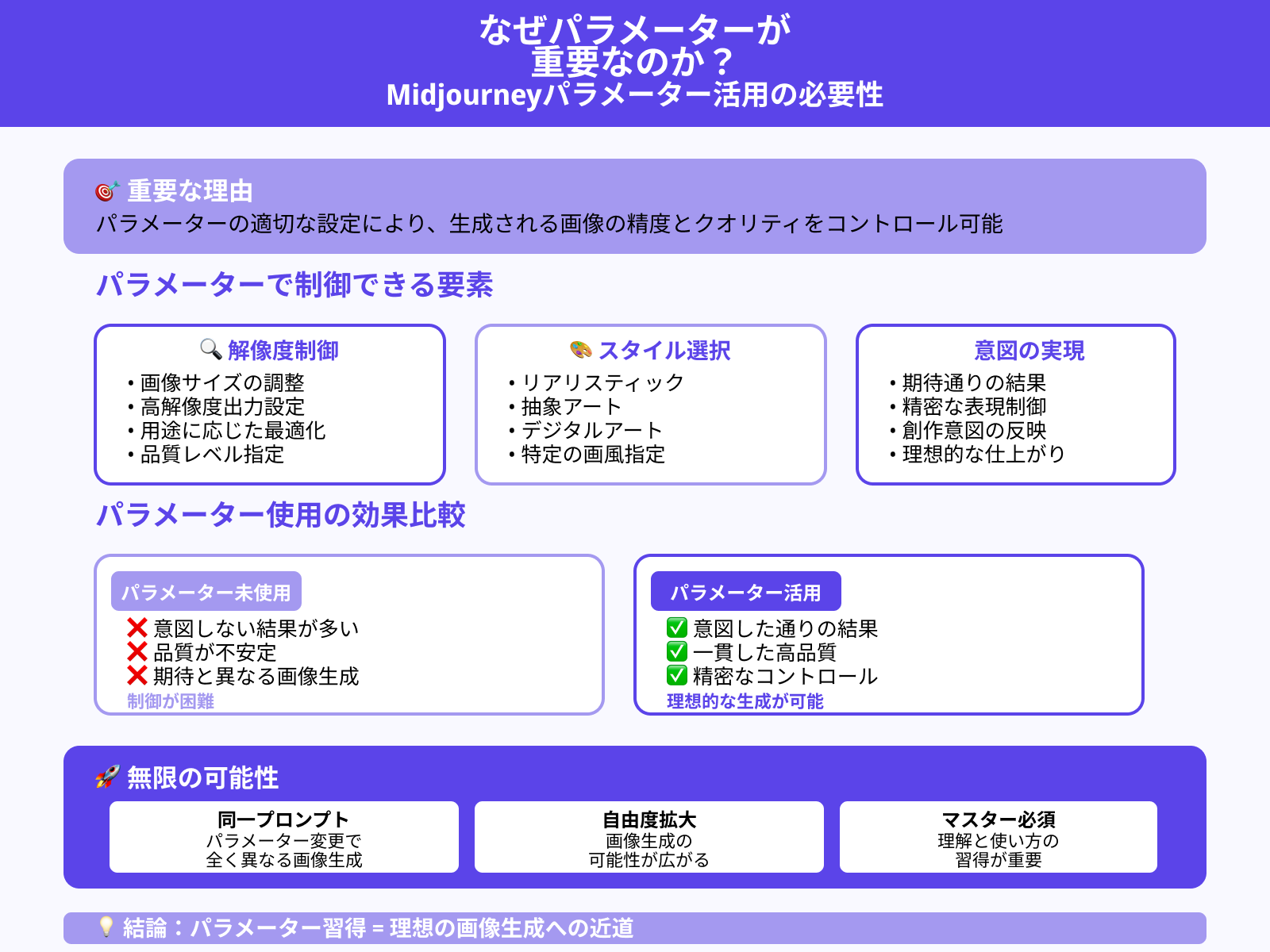Click the red X beside 品質が不安定
This screenshot has height=952, width=1270.
137,651
